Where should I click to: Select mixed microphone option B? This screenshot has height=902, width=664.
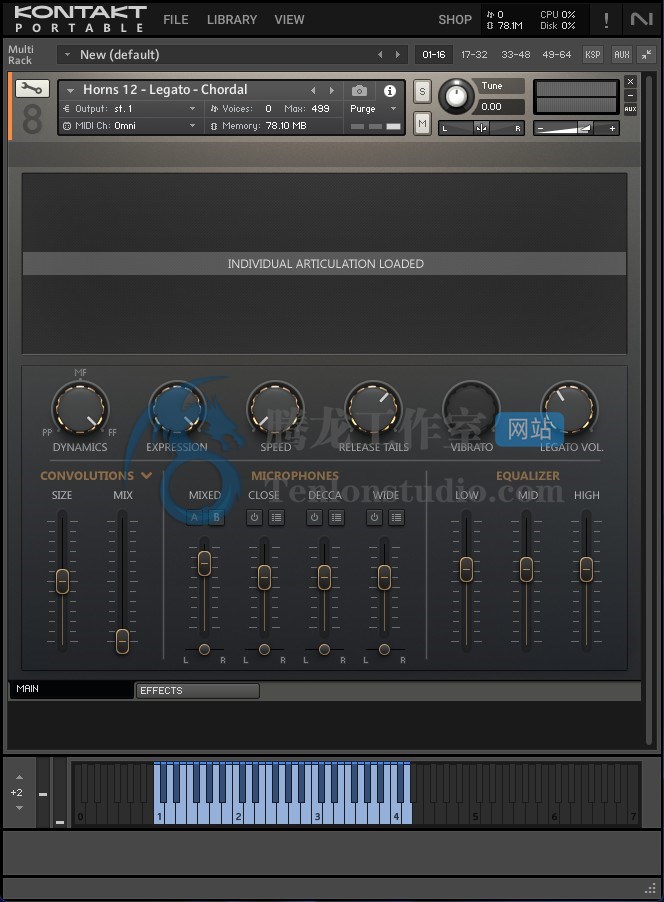(x=216, y=517)
